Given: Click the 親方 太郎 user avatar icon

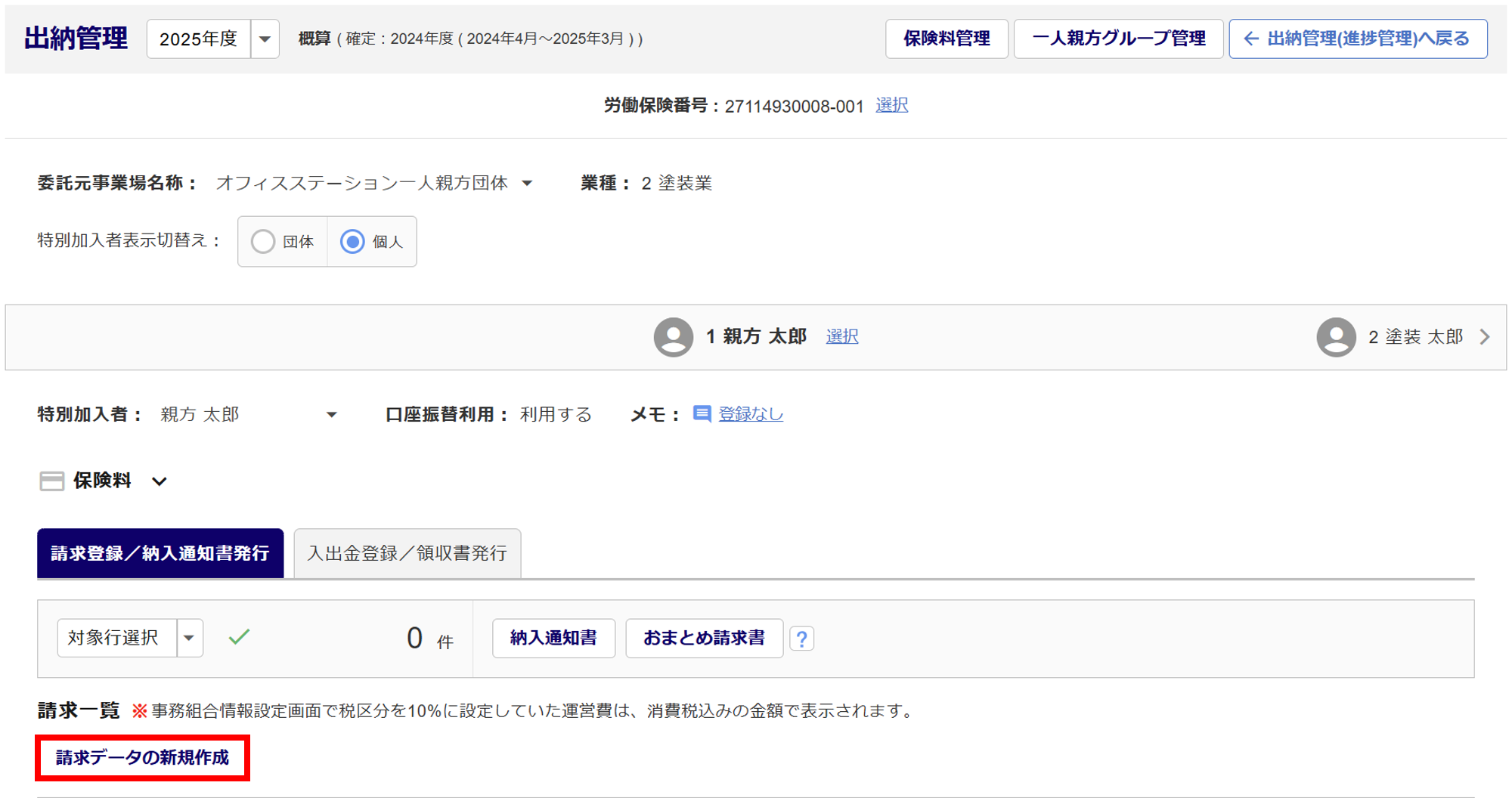Looking at the screenshot, I should pyautogui.click(x=673, y=337).
